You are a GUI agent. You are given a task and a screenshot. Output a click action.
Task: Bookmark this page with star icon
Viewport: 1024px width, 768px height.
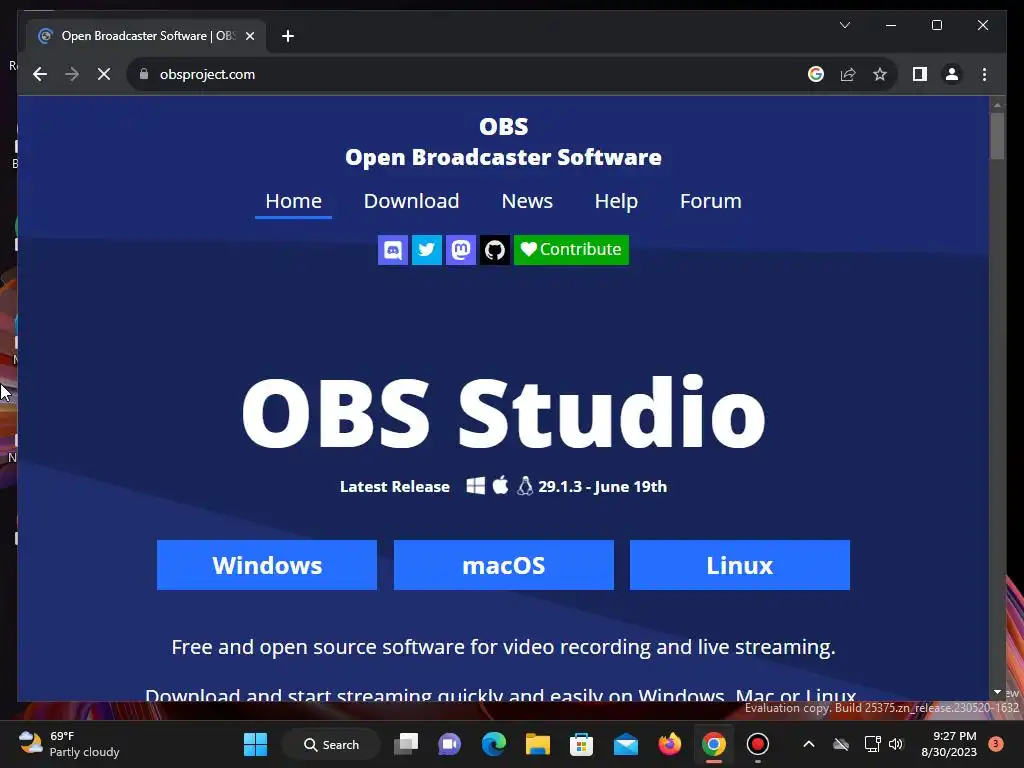click(880, 74)
